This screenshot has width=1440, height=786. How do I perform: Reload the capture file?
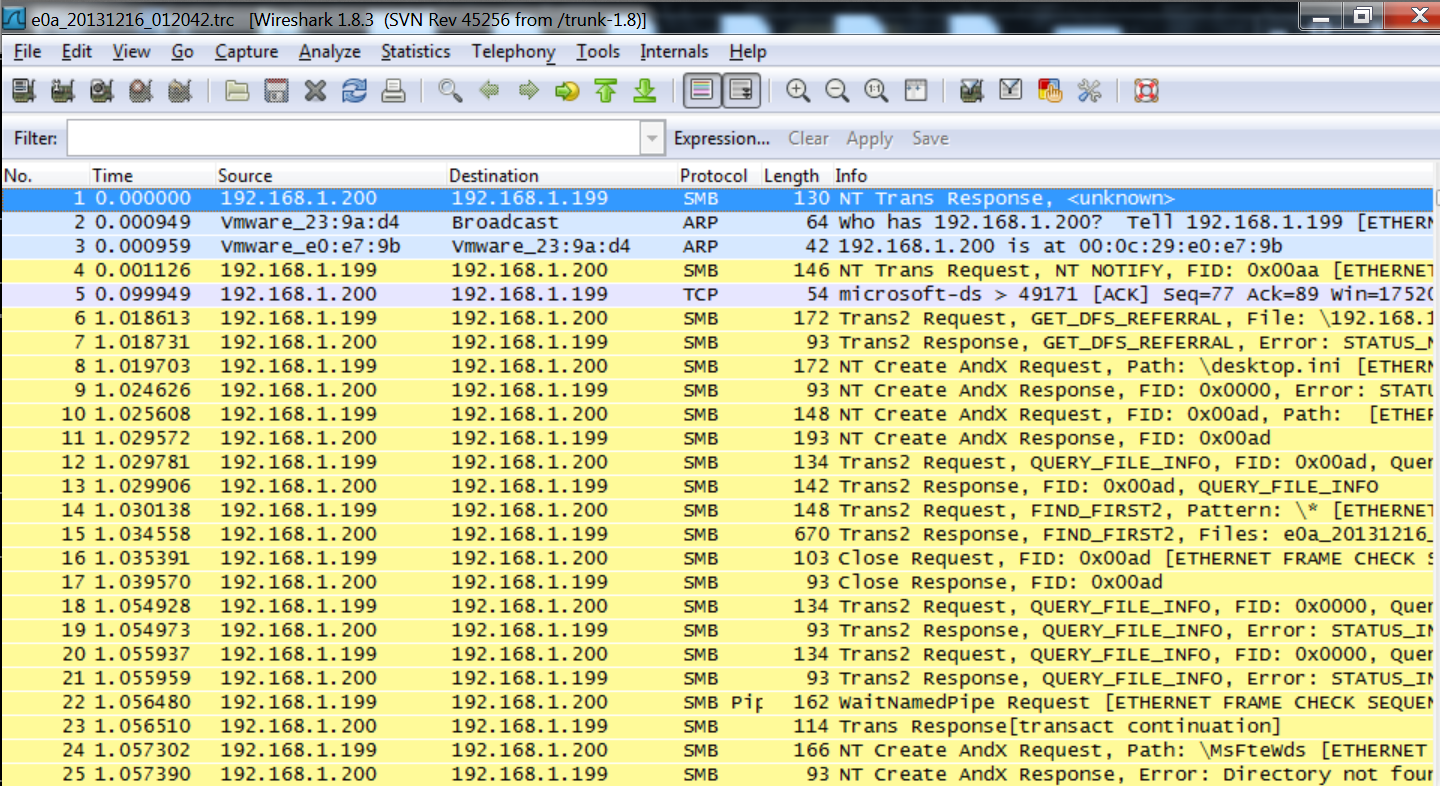click(x=354, y=91)
